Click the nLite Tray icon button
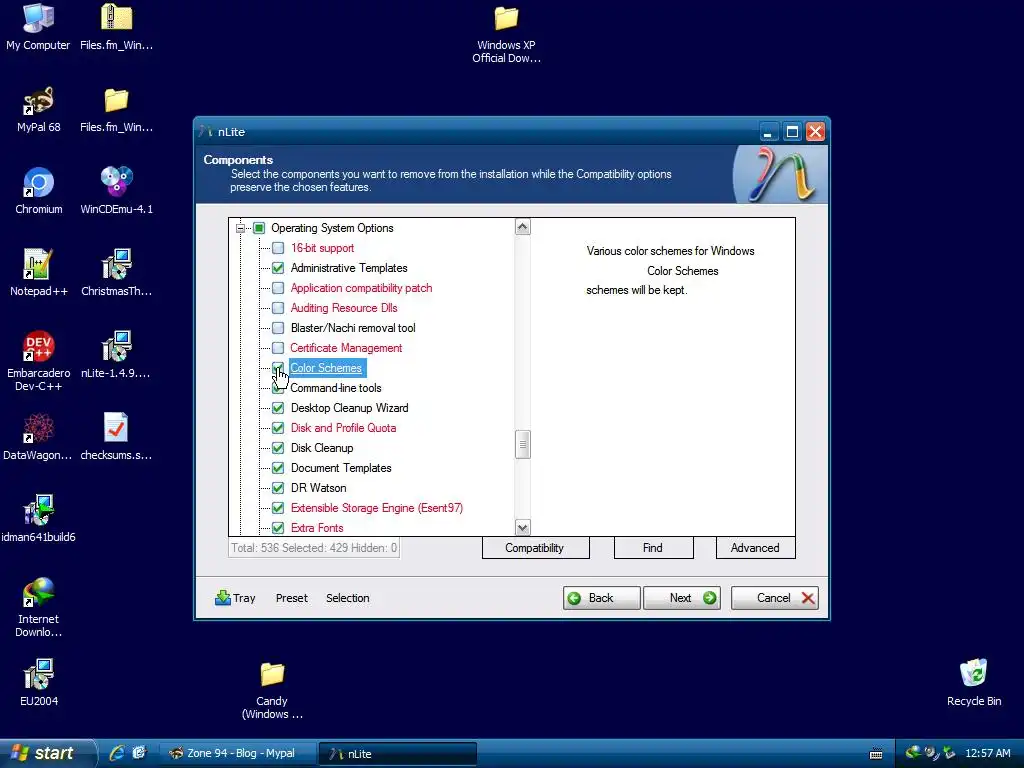Viewport: 1024px width, 768px height. point(235,598)
